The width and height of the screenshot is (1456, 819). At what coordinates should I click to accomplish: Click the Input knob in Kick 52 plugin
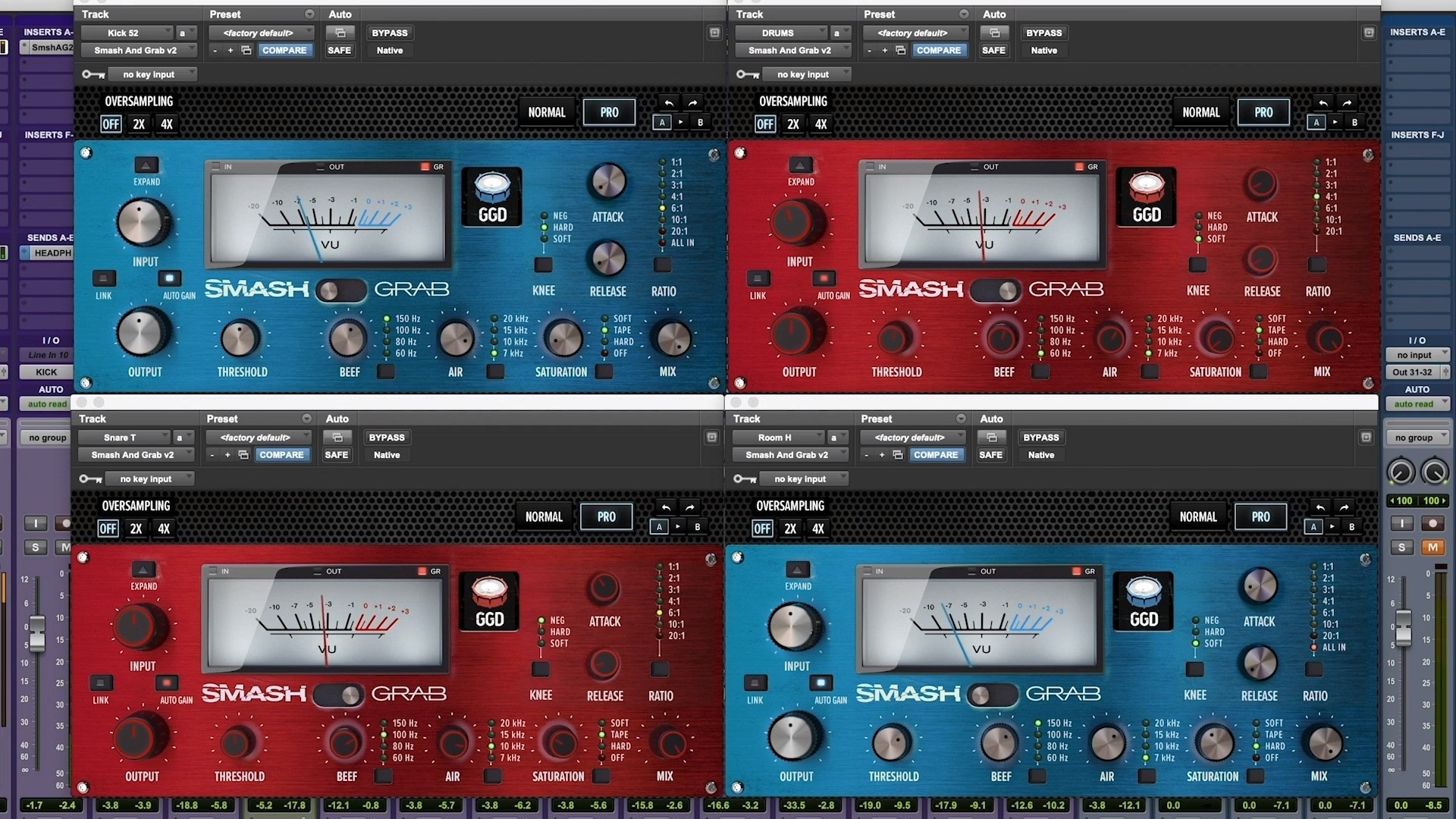coord(143,222)
